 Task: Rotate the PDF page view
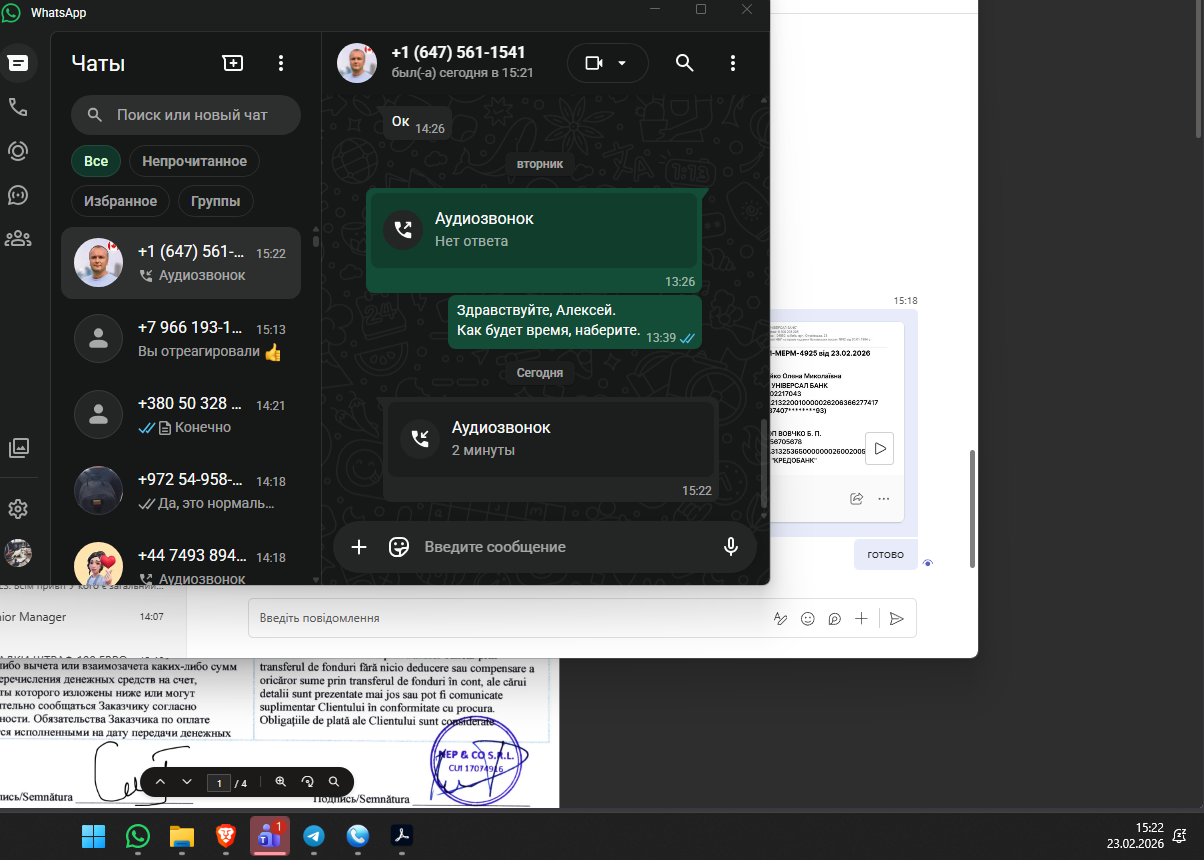pos(308,782)
